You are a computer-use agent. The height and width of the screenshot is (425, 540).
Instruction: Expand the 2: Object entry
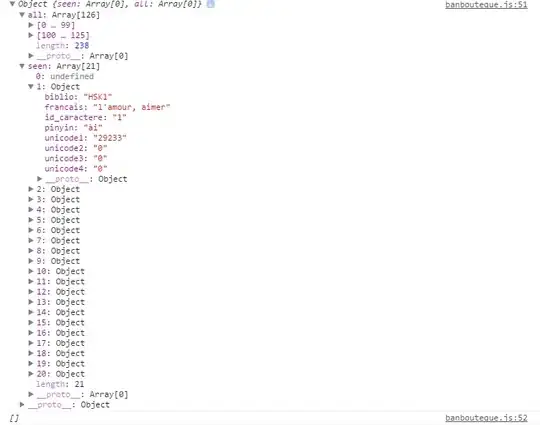[31, 189]
